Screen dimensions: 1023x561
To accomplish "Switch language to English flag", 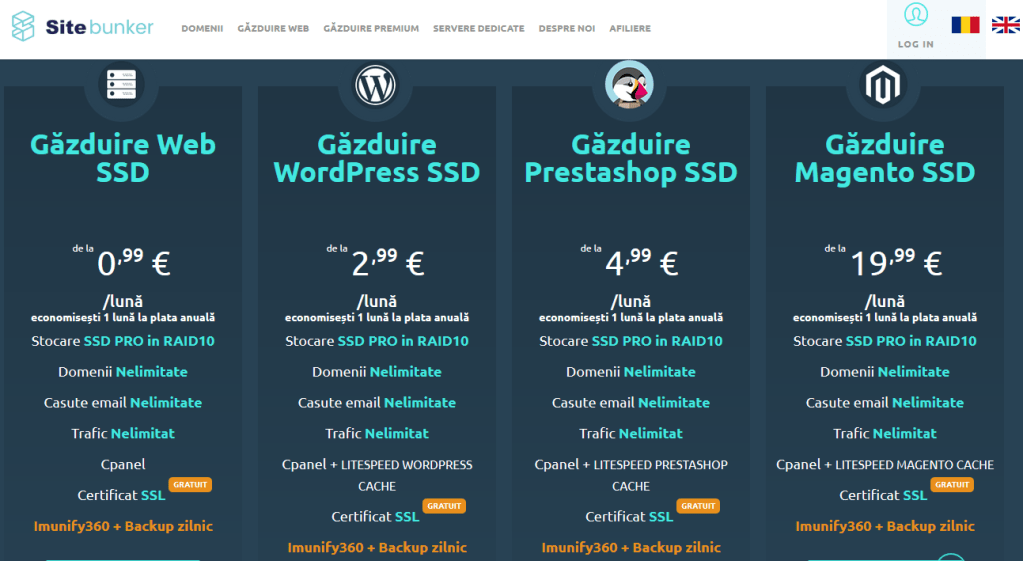I will pyautogui.click(x=1005, y=25).
